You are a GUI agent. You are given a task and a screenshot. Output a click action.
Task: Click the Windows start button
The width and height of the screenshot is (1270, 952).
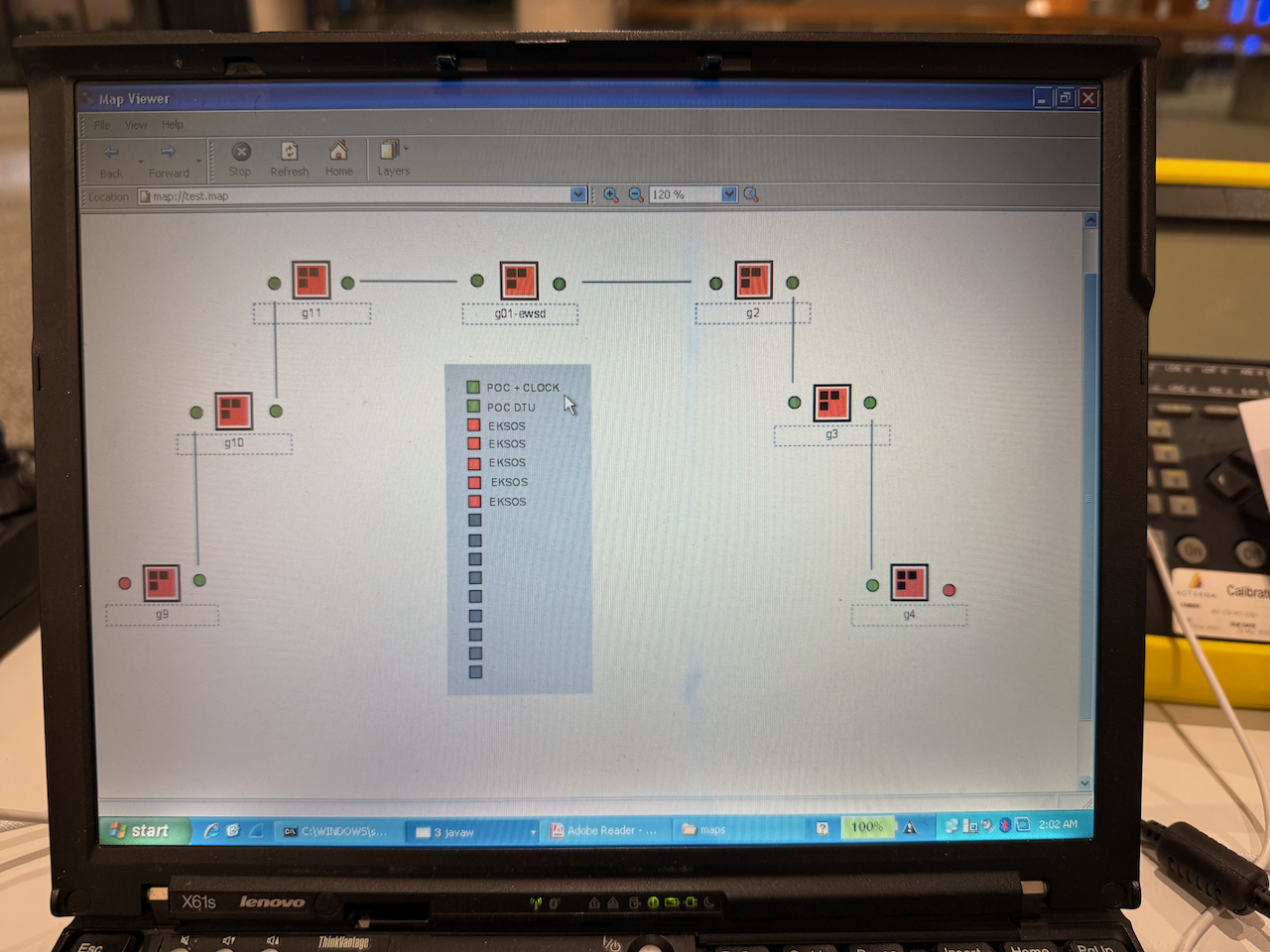tap(142, 830)
